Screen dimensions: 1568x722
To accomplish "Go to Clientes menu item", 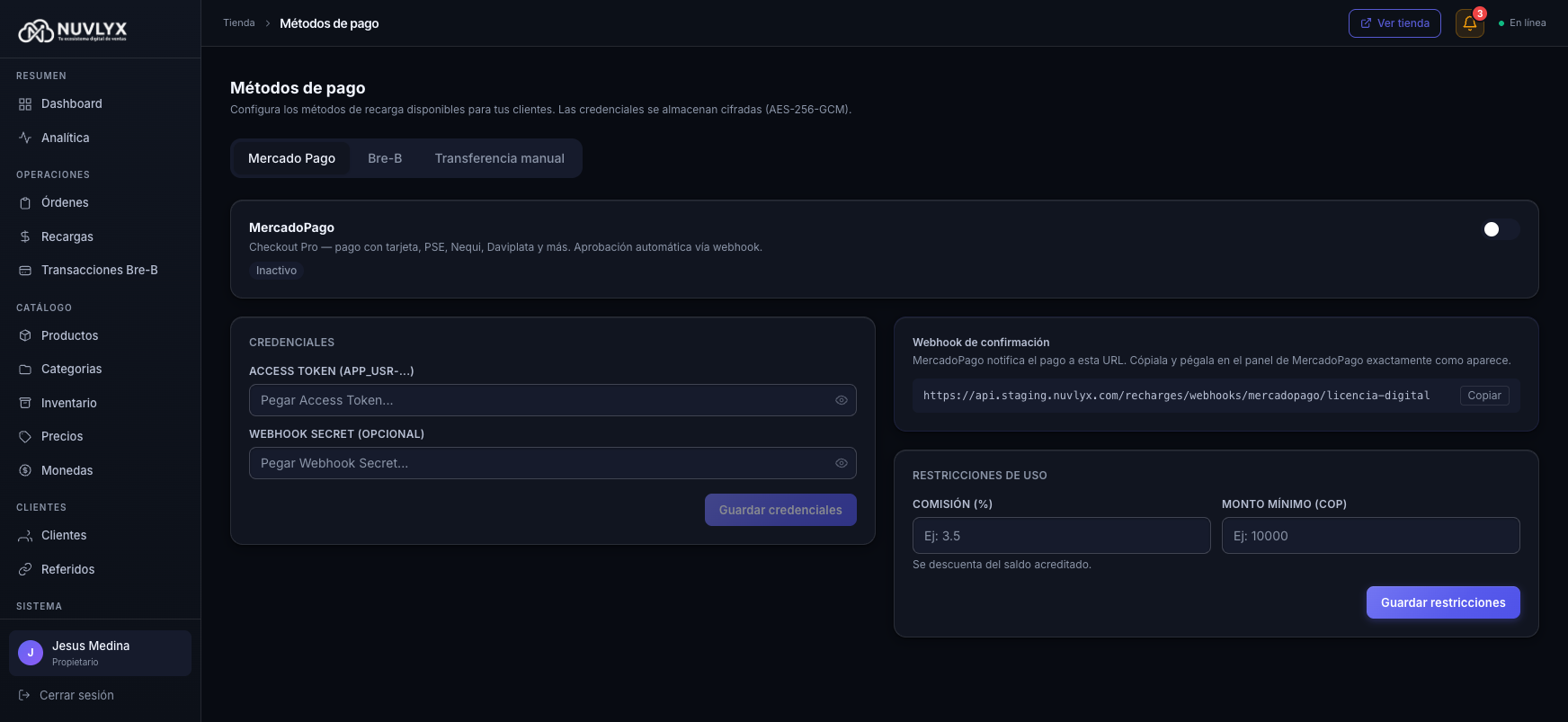I will [100, 536].
